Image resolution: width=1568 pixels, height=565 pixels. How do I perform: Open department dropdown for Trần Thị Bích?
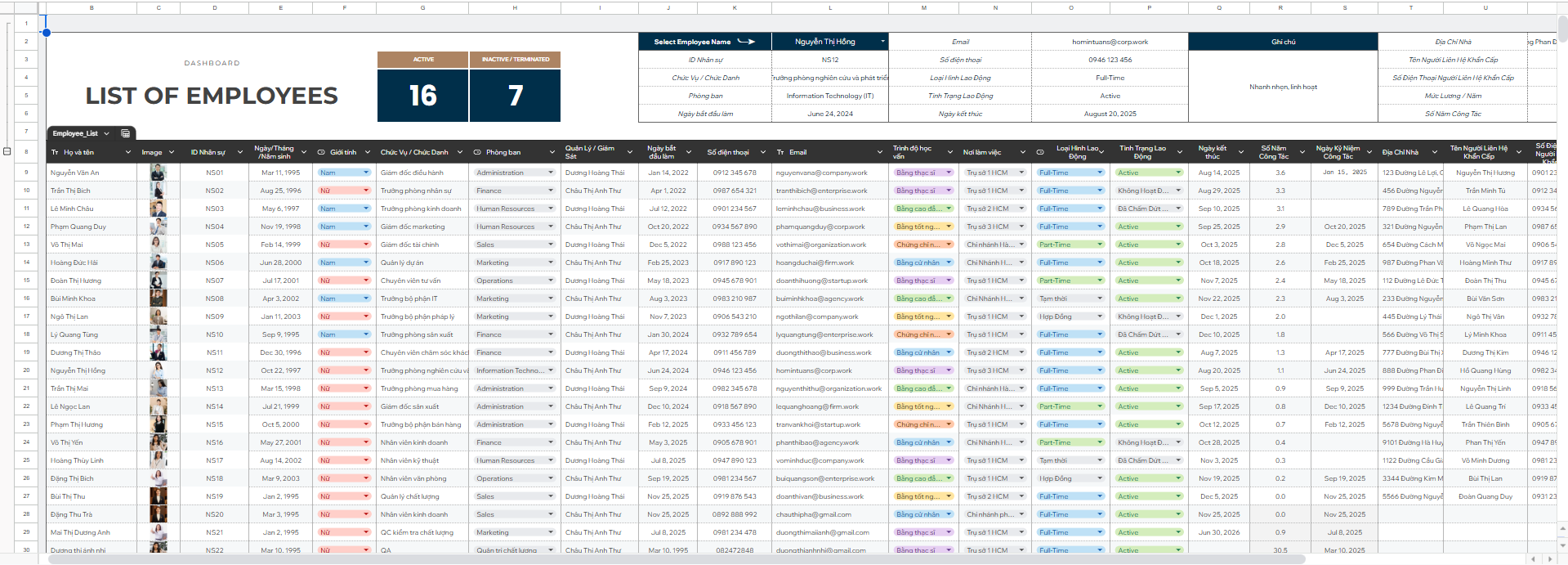point(550,191)
